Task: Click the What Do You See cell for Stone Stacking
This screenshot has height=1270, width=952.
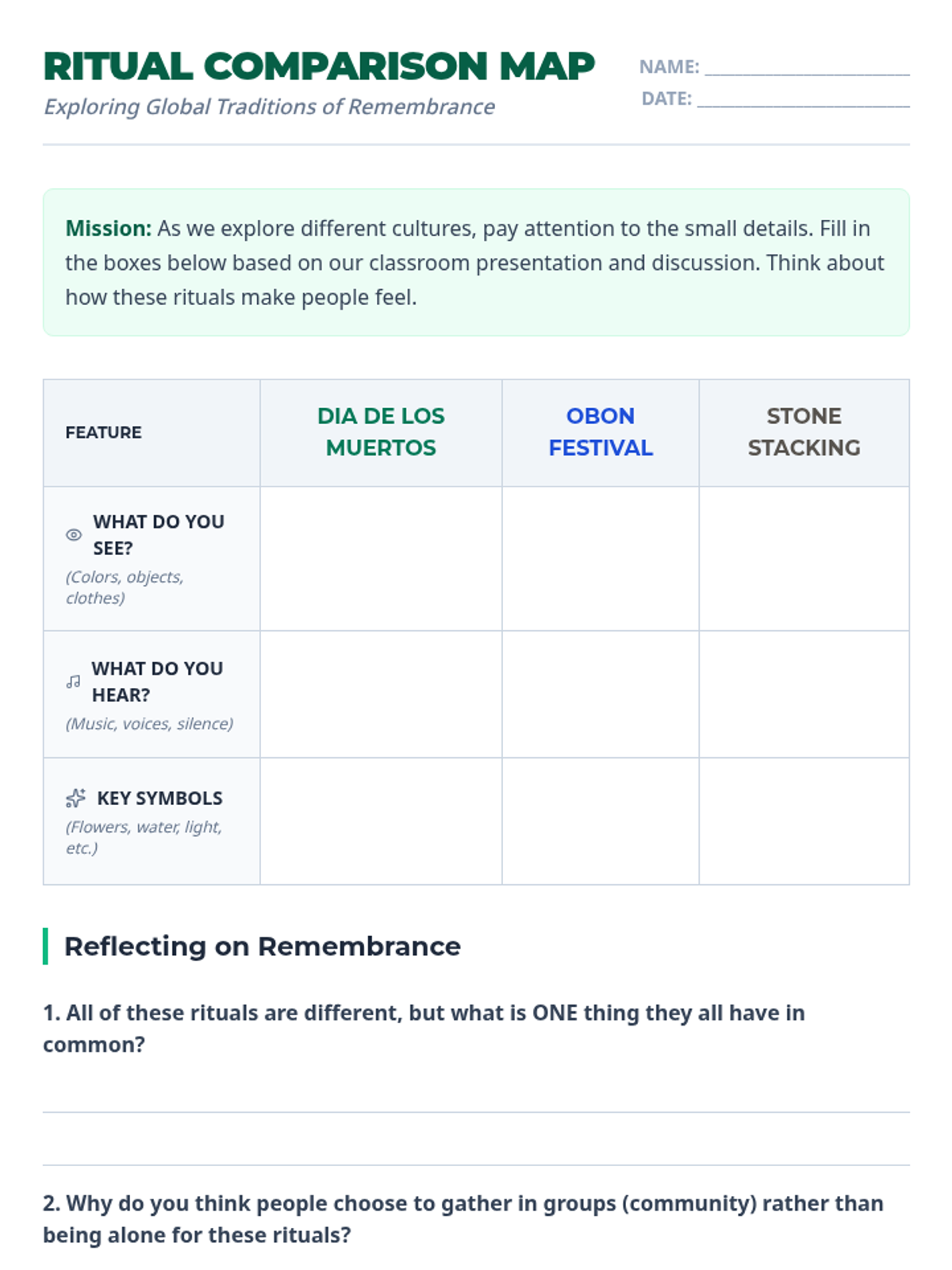Action: point(804,559)
